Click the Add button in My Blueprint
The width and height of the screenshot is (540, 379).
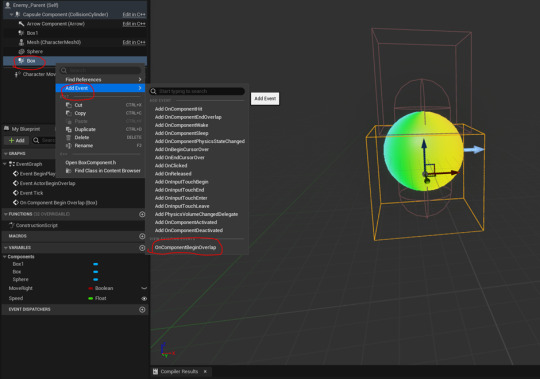tap(17, 140)
